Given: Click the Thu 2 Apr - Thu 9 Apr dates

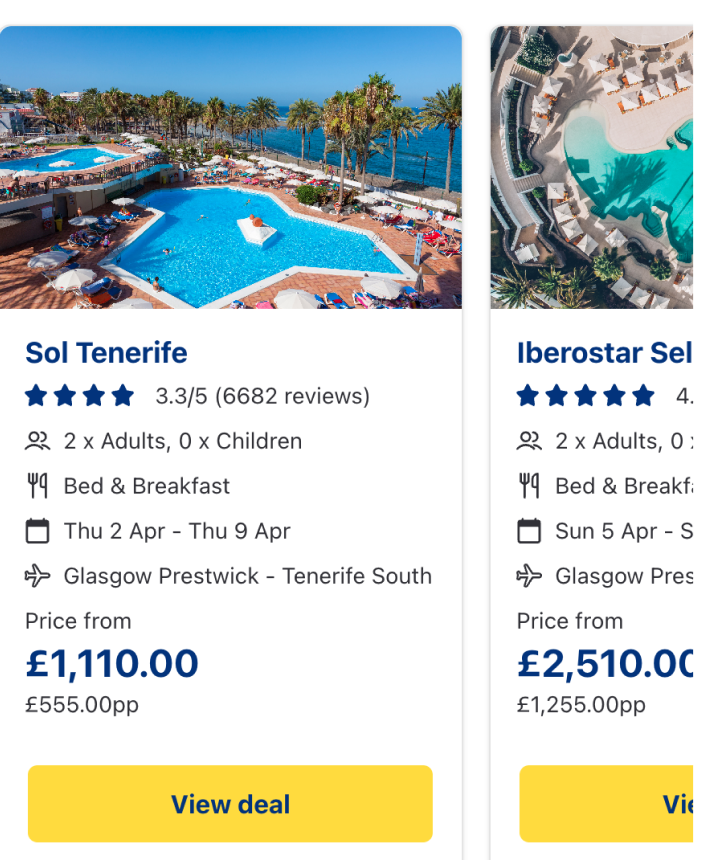Looking at the screenshot, I should (177, 531).
